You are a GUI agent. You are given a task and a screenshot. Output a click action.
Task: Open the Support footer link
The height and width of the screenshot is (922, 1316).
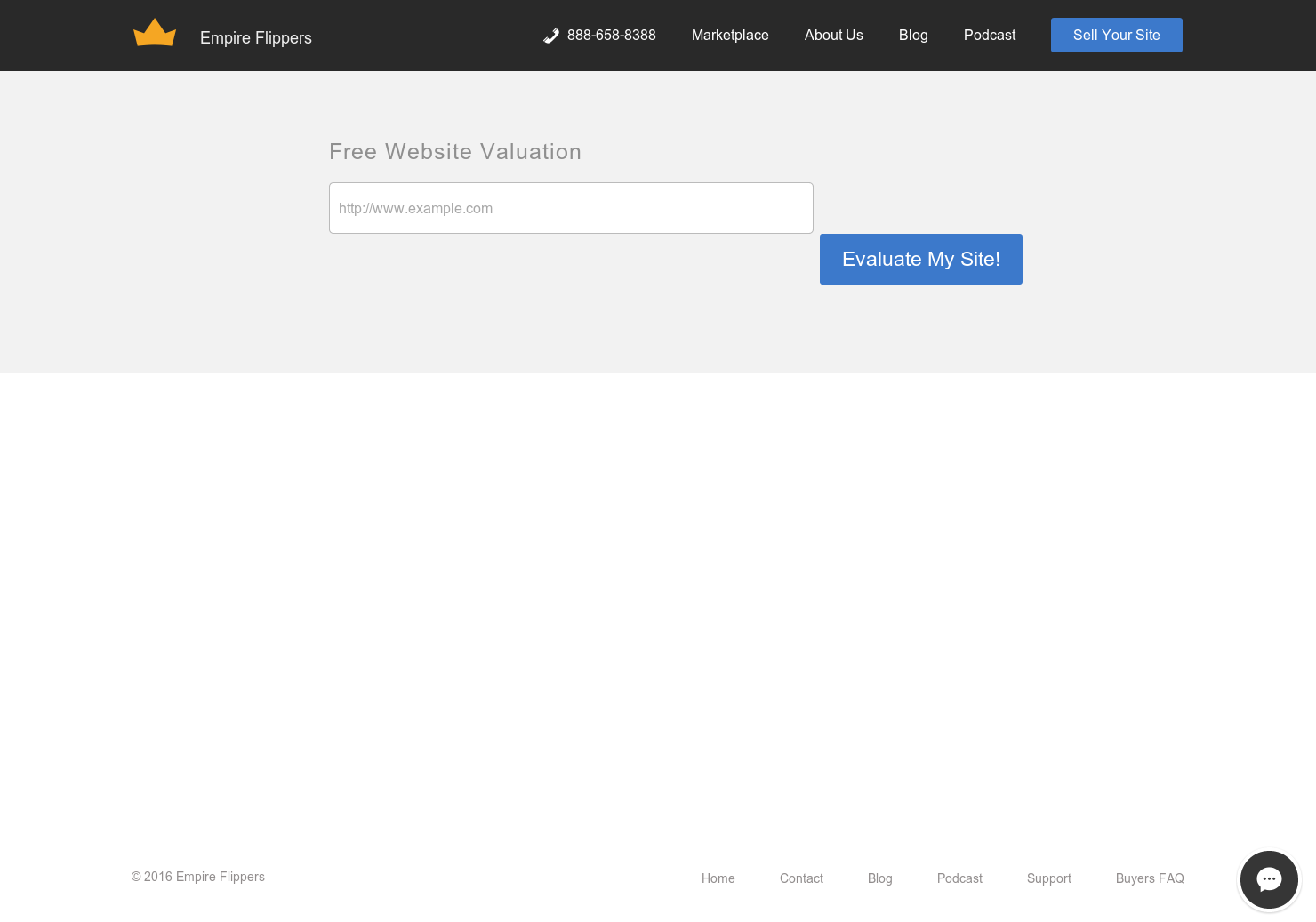coord(1049,878)
